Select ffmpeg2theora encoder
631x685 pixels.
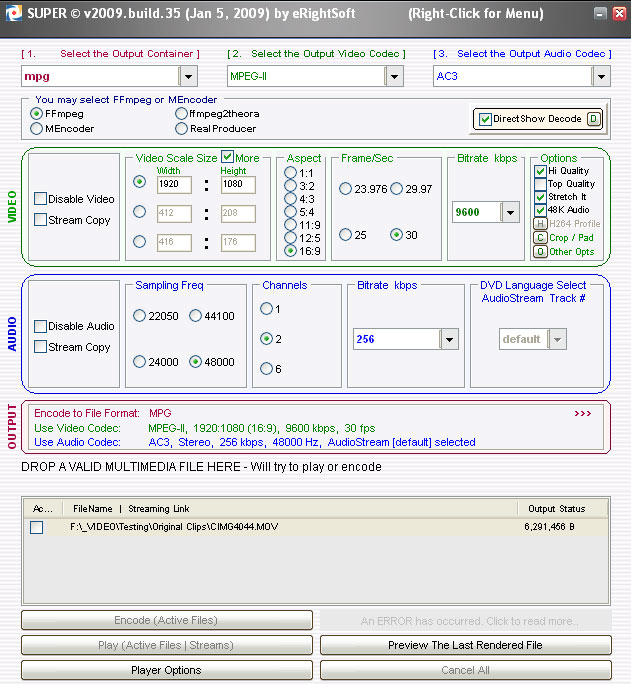pyautogui.click(x=181, y=114)
